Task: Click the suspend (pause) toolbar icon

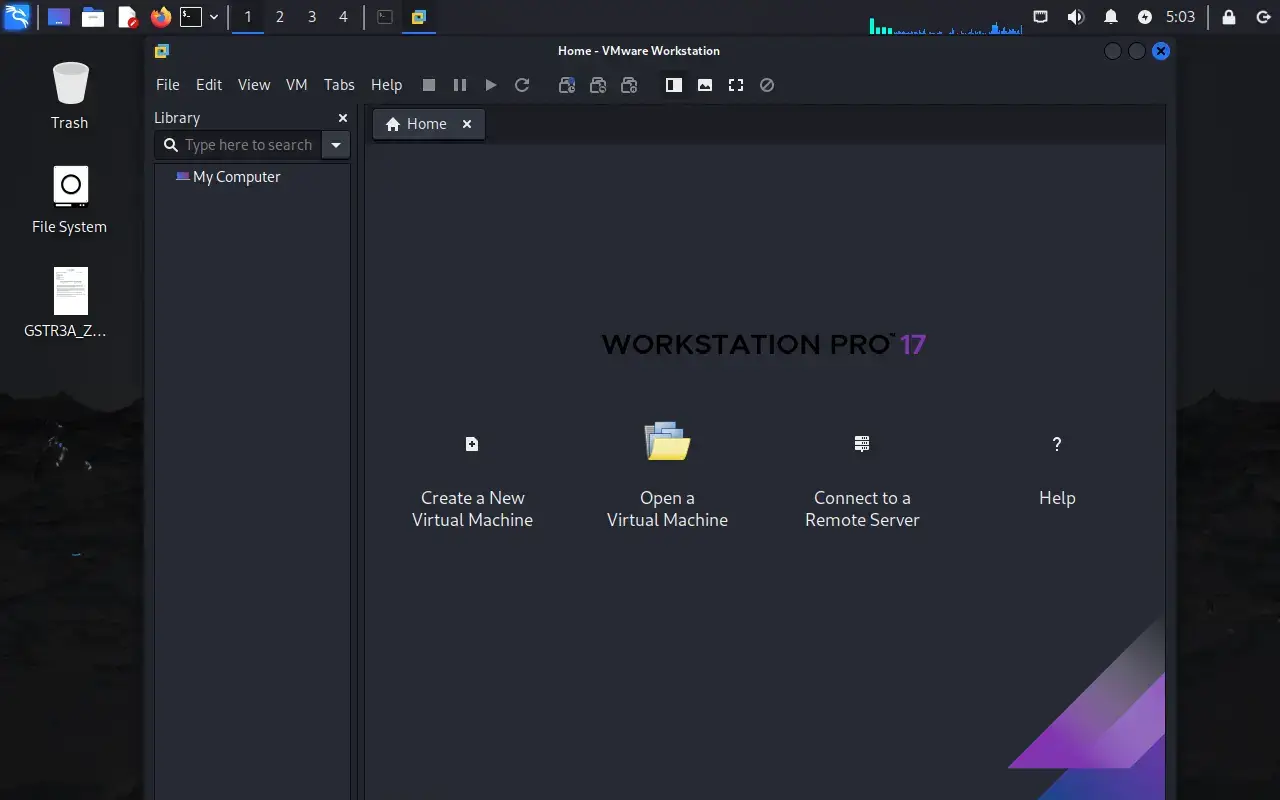Action: tap(460, 85)
